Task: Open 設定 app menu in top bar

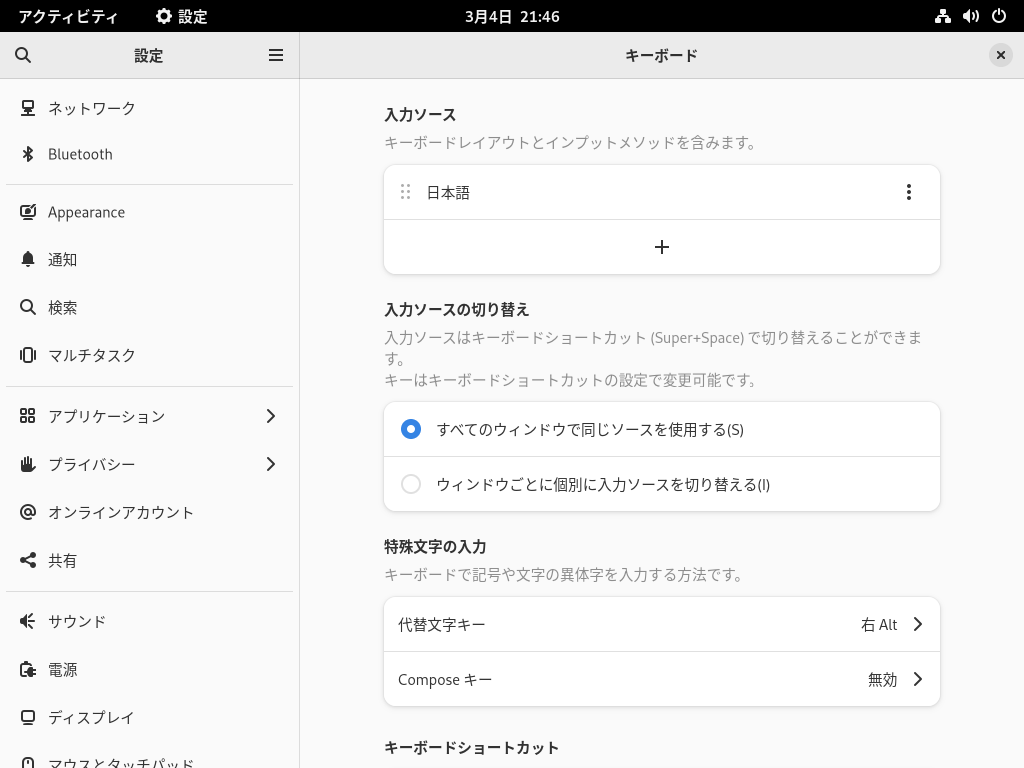Action: (x=182, y=16)
